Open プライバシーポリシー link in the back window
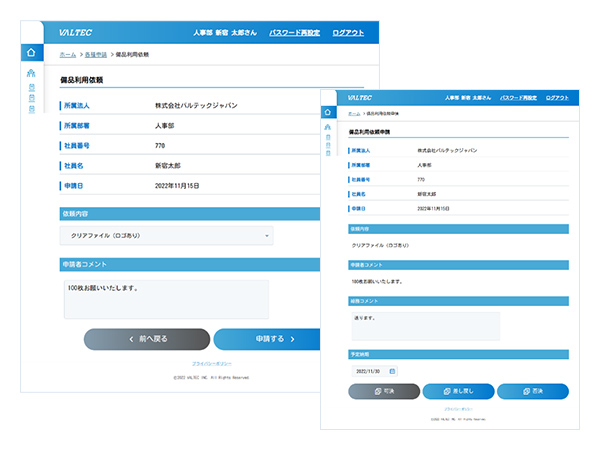This screenshot has height=450, width=600. coord(212,364)
